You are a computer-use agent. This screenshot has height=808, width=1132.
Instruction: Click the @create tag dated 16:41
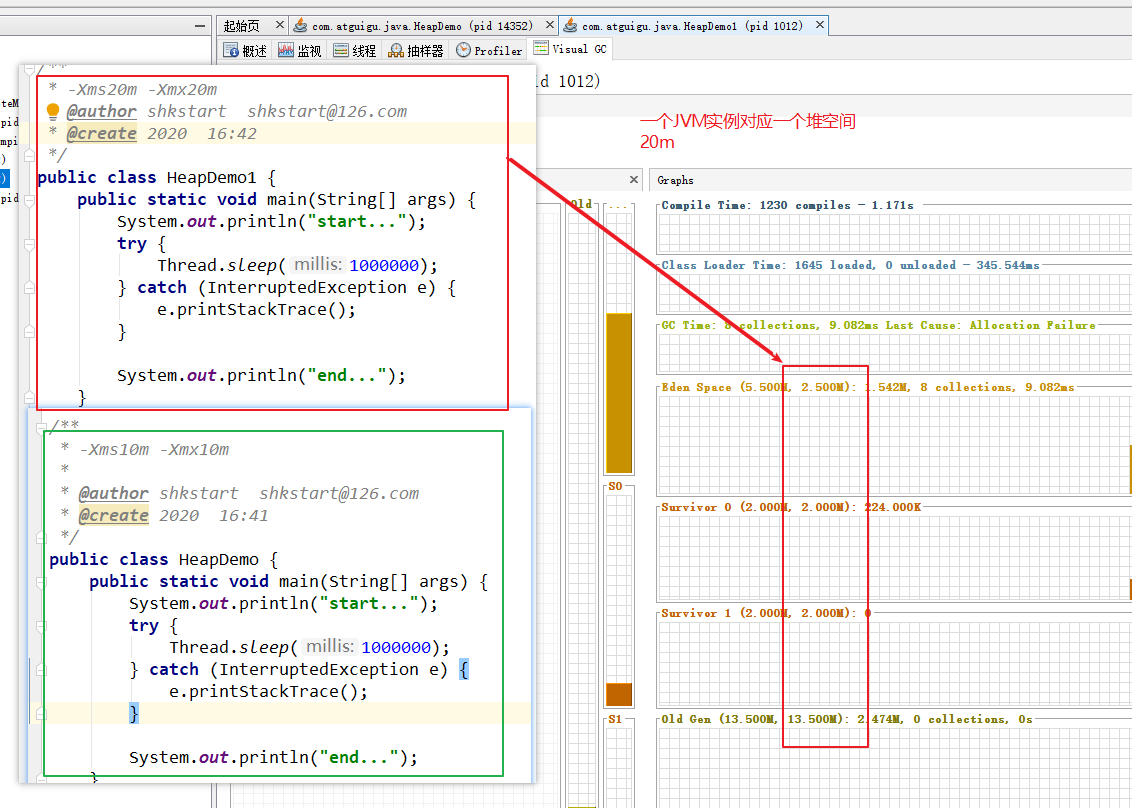113,516
